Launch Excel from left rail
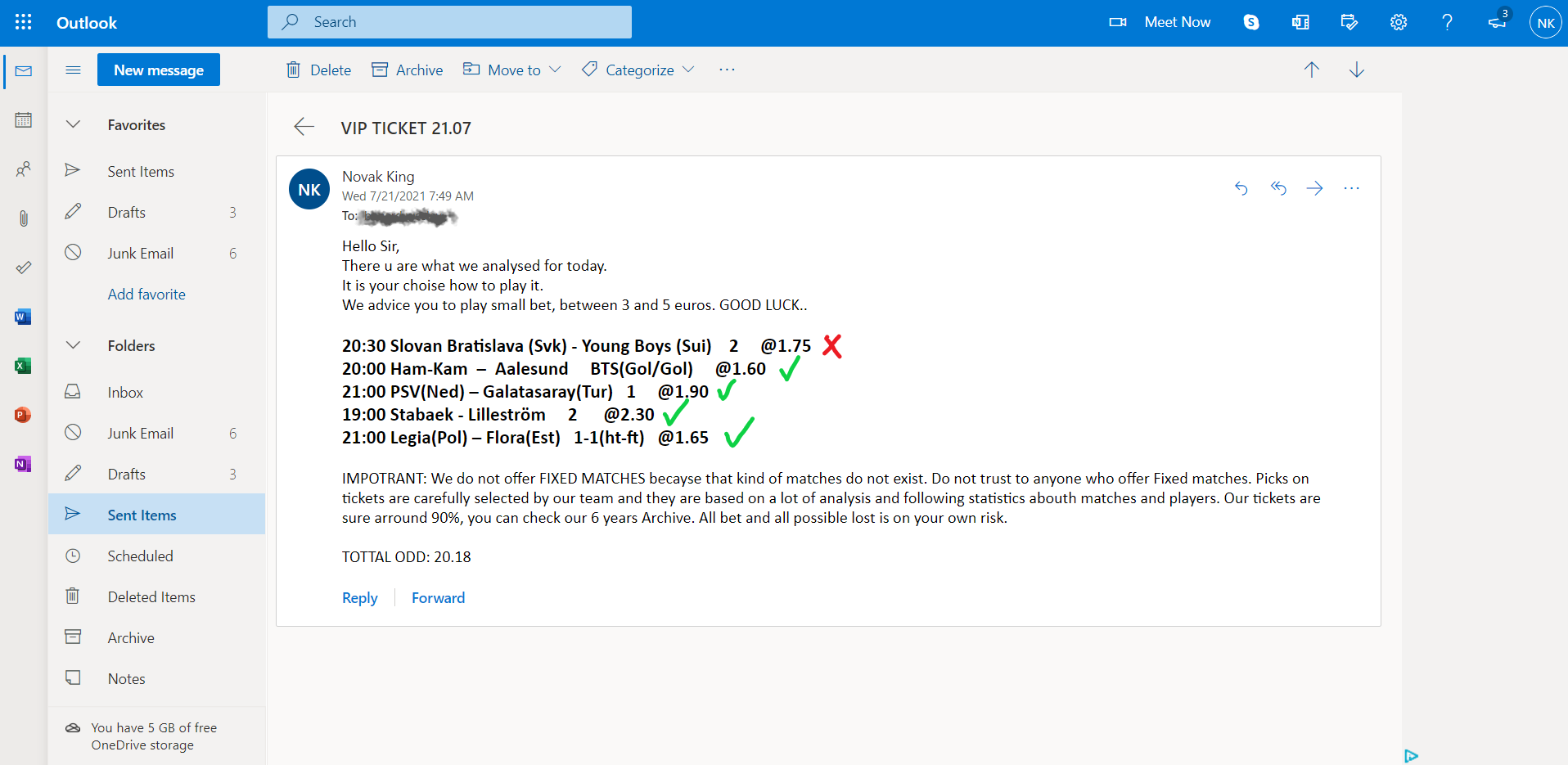 pyautogui.click(x=23, y=366)
